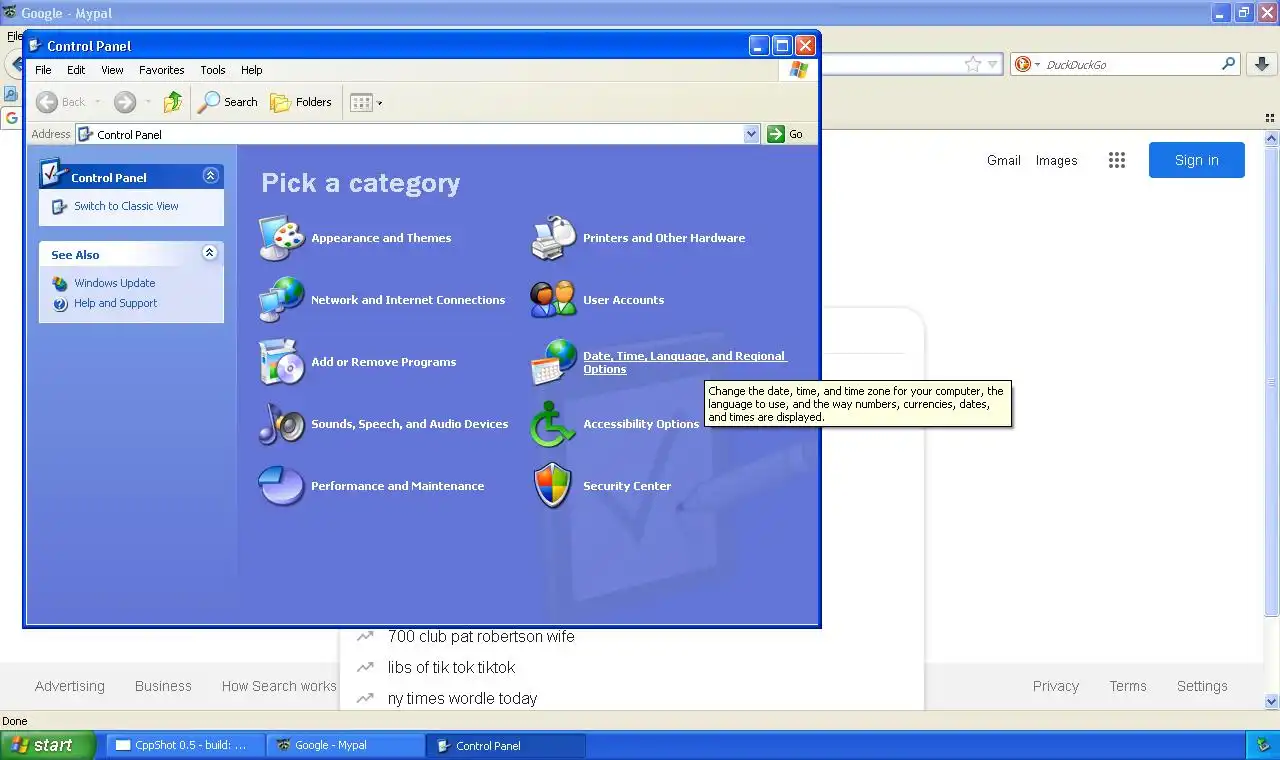Click the Up folder toolbar icon
This screenshot has width=1280, height=760.
click(x=173, y=102)
